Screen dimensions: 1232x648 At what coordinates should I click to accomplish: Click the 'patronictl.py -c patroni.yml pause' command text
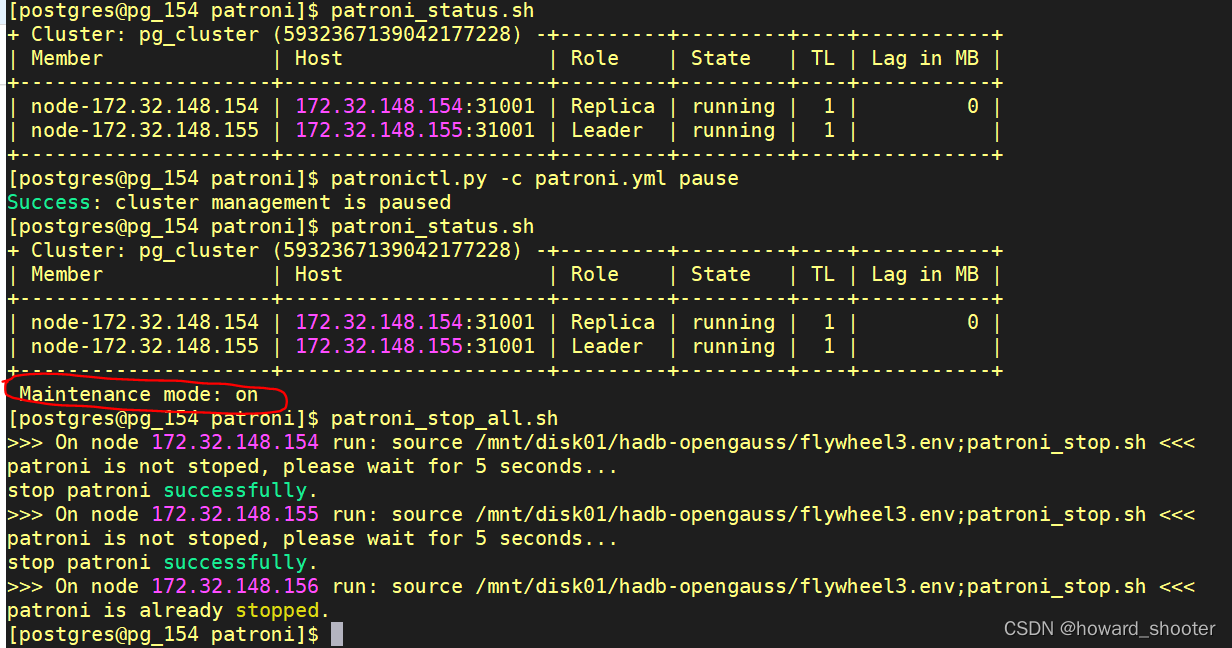click(x=534, y=179)
